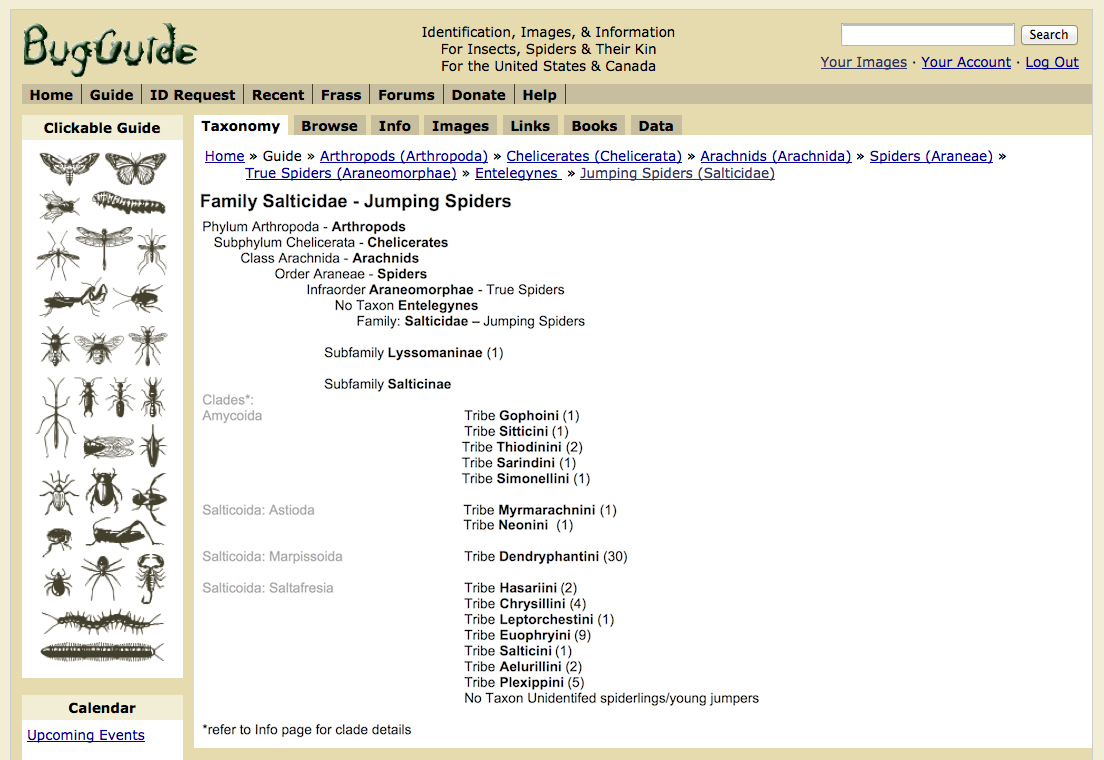Screen dimensions: 1104x760
Task: Select the praying mantis icon
Action: click(x=74, y=298)
